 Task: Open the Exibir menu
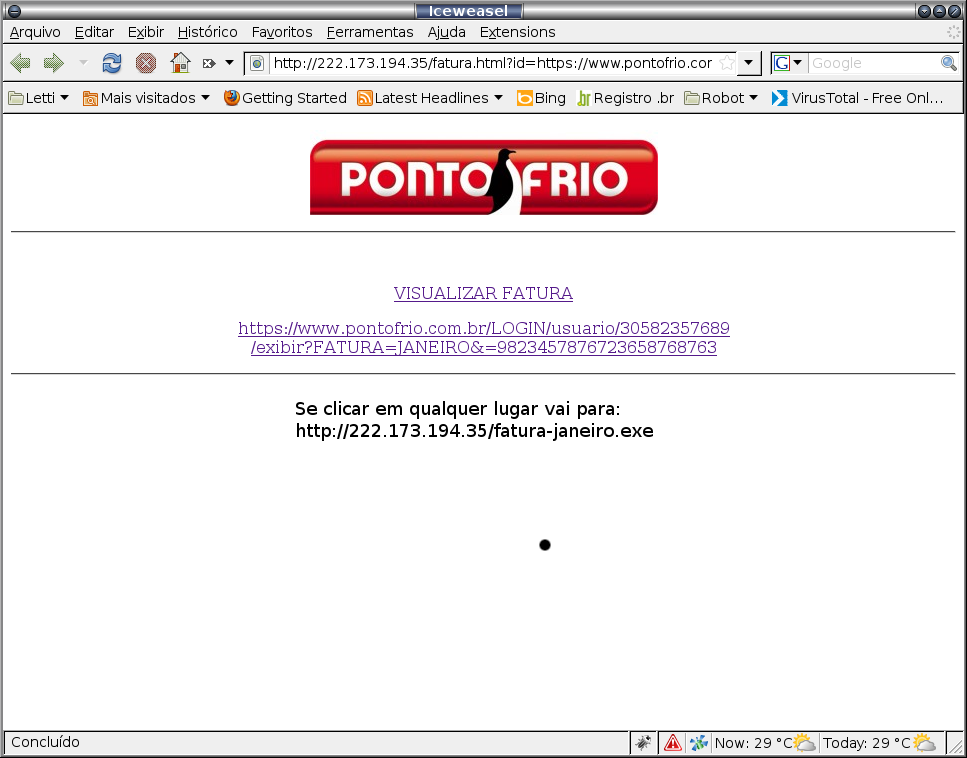click(x=146, y=32)
